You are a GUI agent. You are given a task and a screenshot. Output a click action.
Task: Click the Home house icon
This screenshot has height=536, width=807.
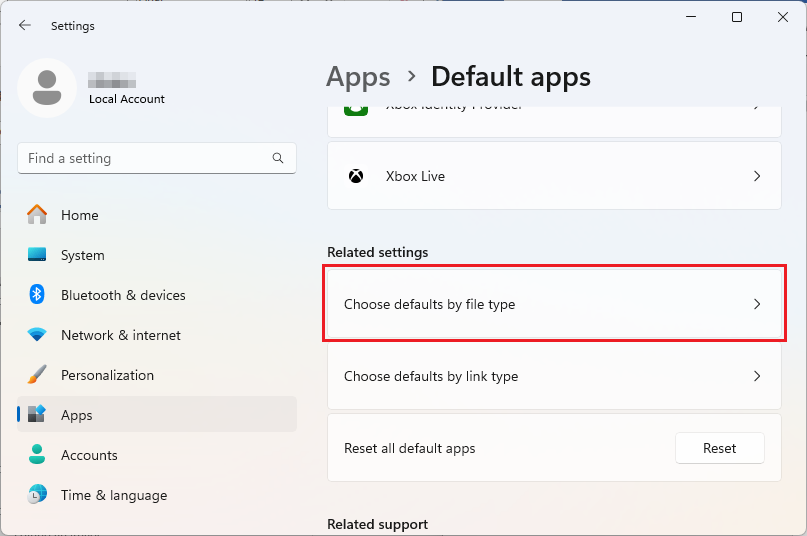click(x=37, y=215)
